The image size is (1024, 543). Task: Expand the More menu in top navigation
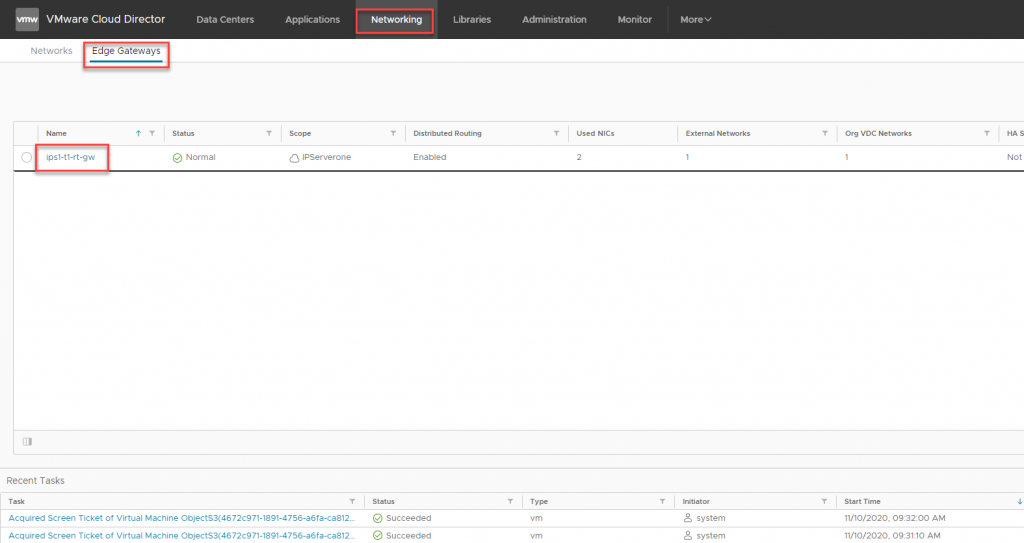pos(696,19)
